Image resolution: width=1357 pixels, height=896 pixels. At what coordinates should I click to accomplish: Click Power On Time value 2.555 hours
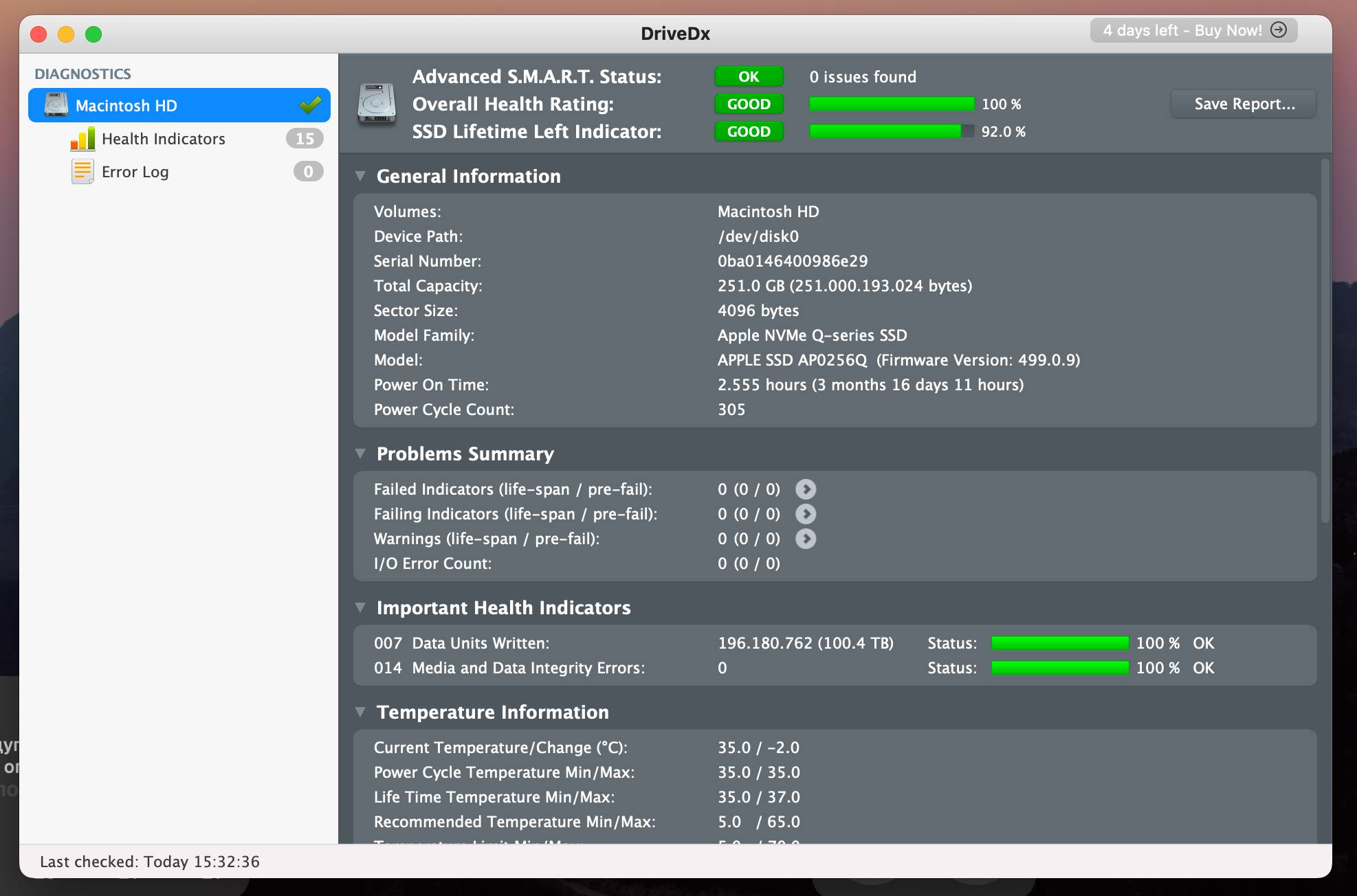pos(871,385)
